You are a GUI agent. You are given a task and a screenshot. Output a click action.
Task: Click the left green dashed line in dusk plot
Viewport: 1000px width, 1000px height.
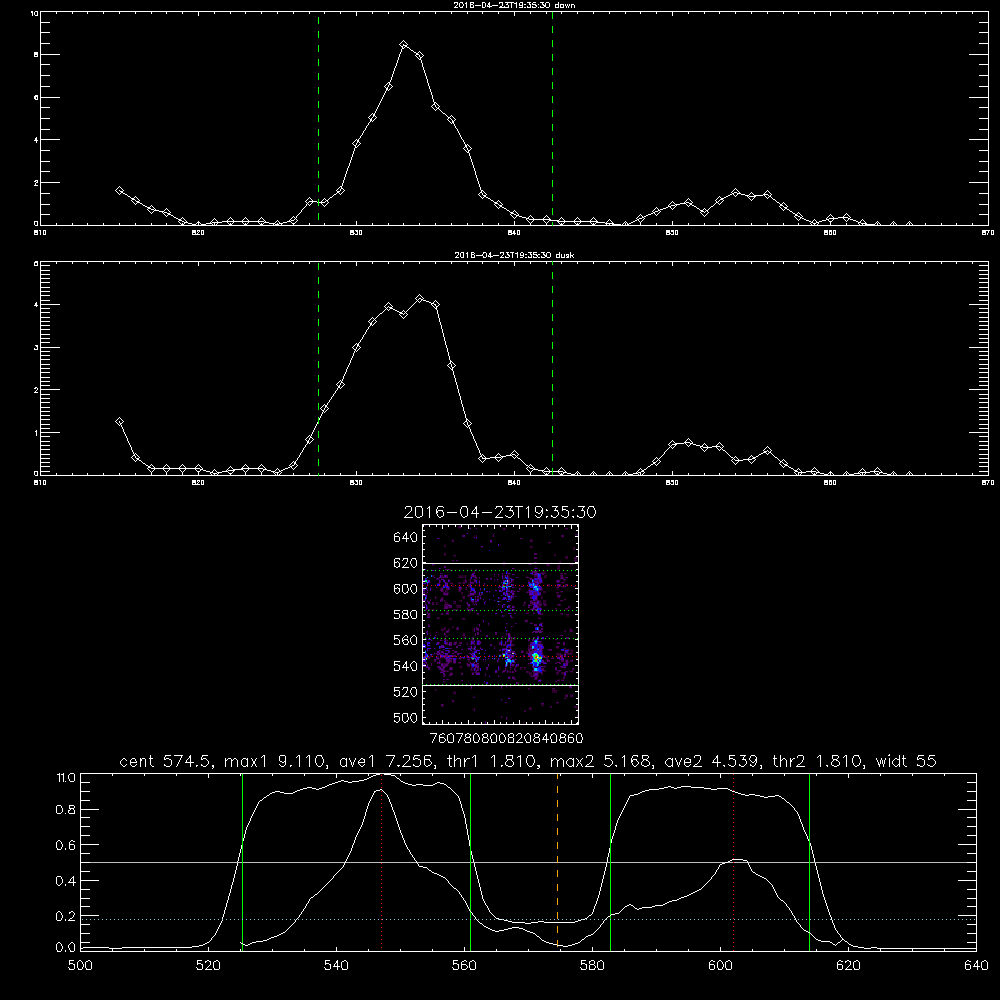(318, 368)
